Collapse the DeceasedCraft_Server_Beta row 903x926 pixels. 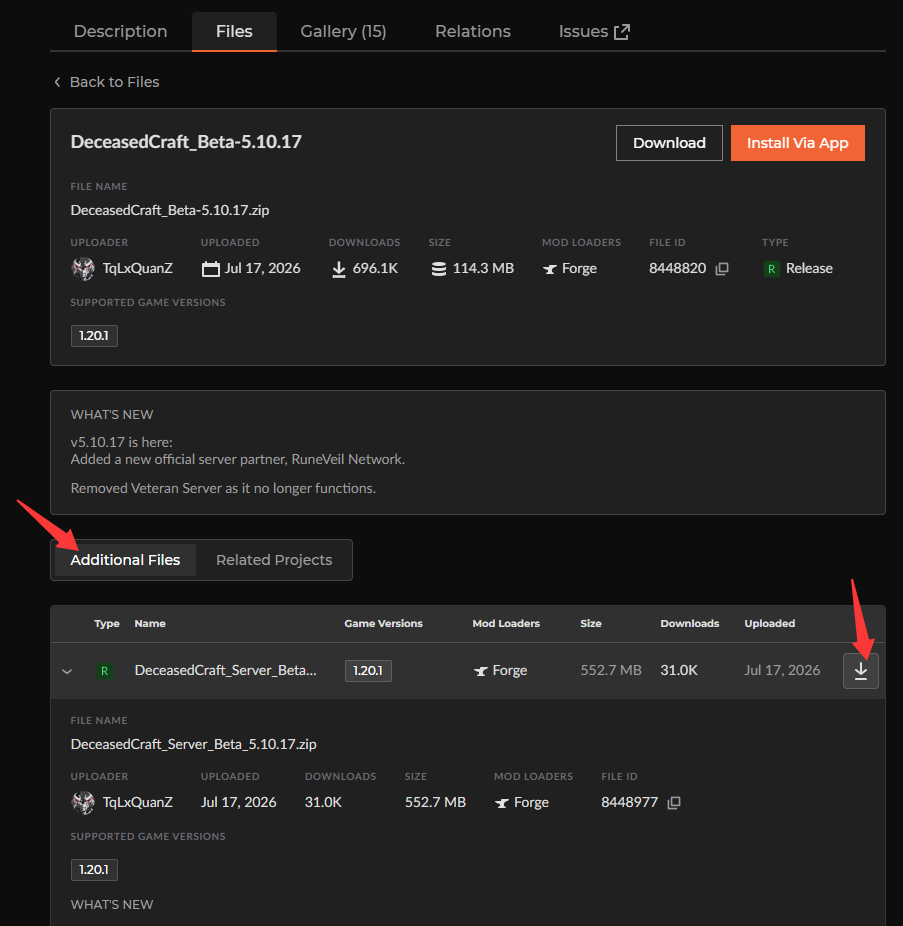(x=67, y=671)
